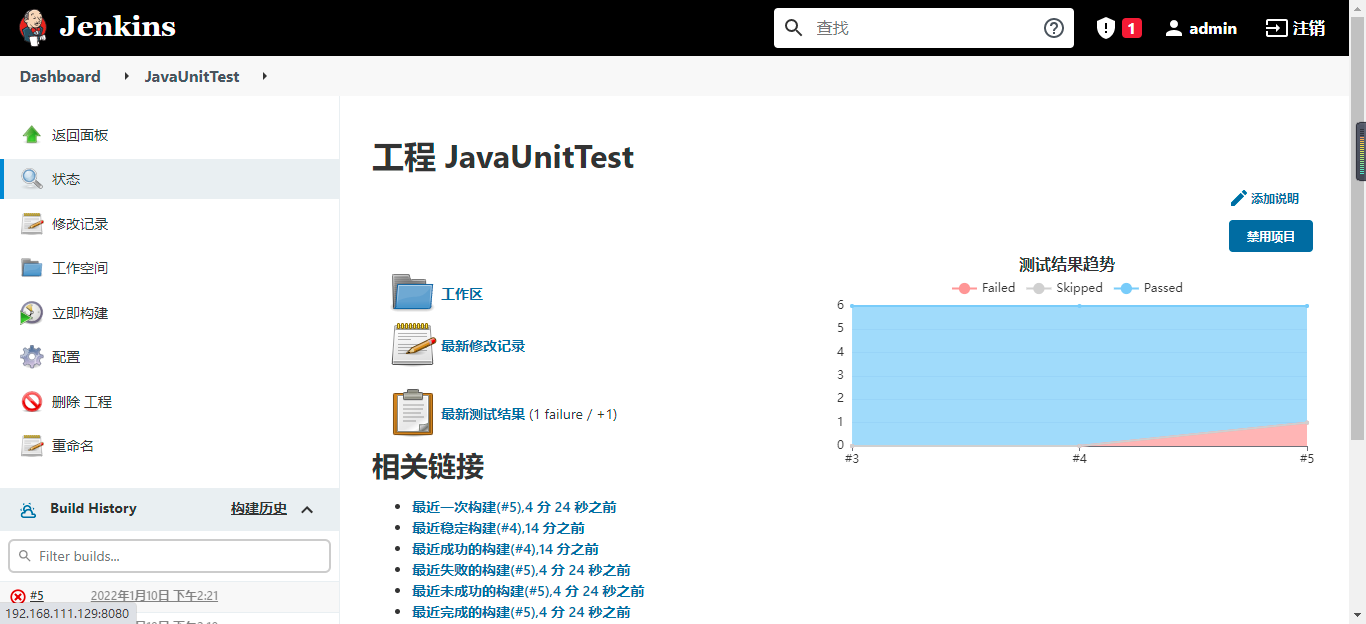
Task: Open the 最新修改记录 link
Action: [x=483, y=346]
